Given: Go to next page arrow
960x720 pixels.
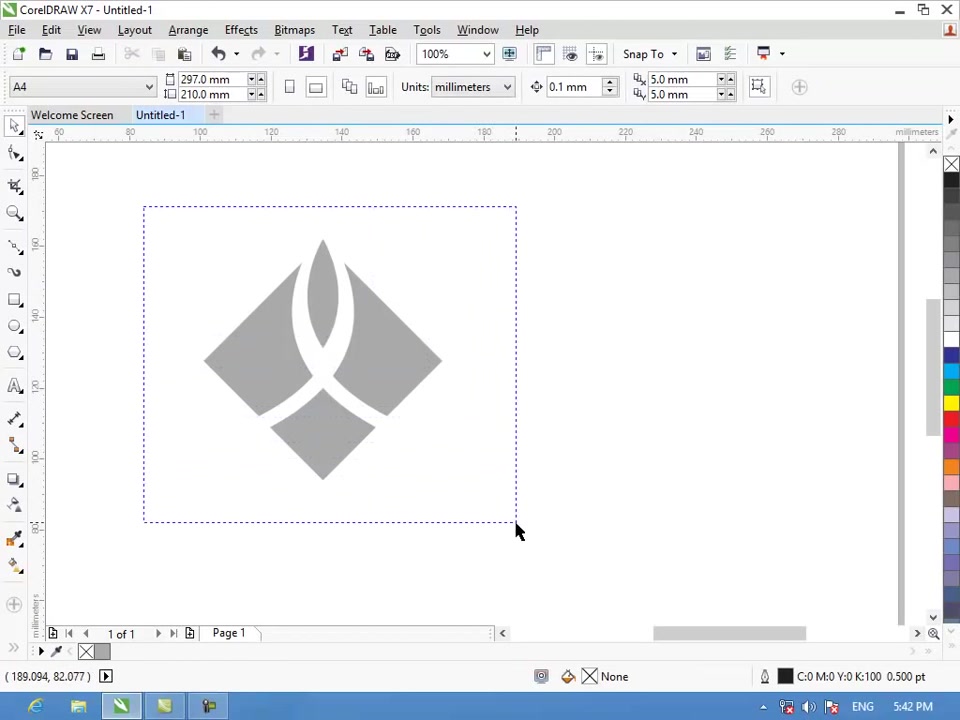Looking at the screenshot, I should coord(158,634).
